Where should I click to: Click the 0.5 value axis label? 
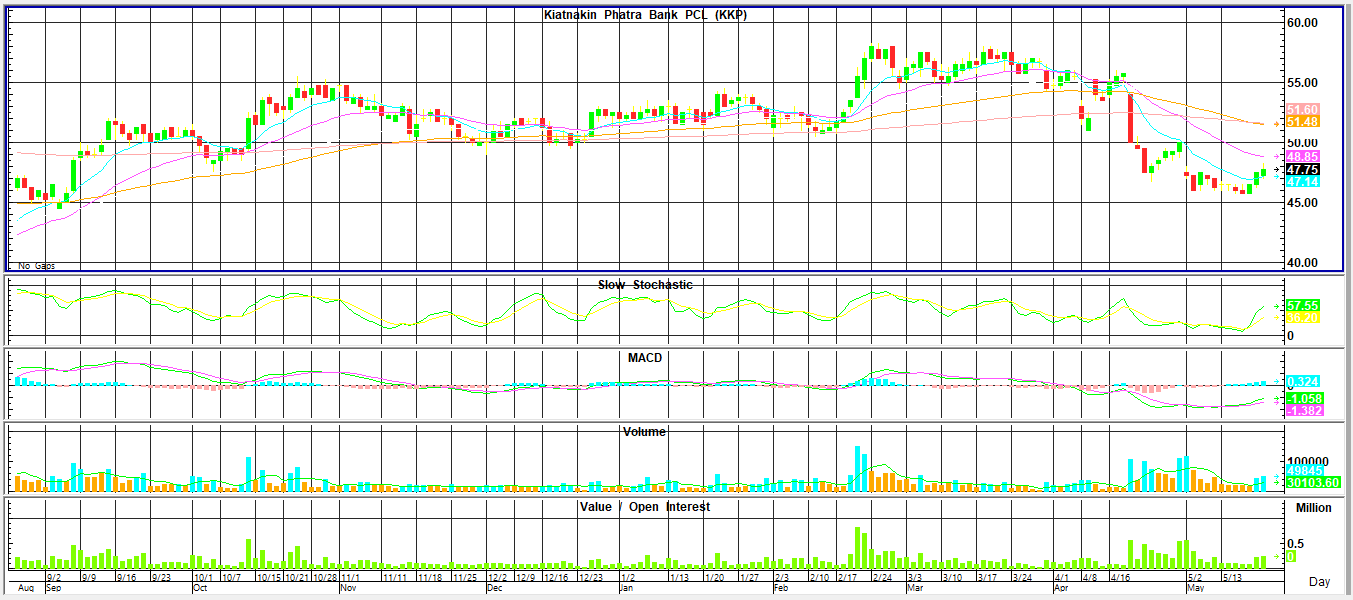point(1296,544)
